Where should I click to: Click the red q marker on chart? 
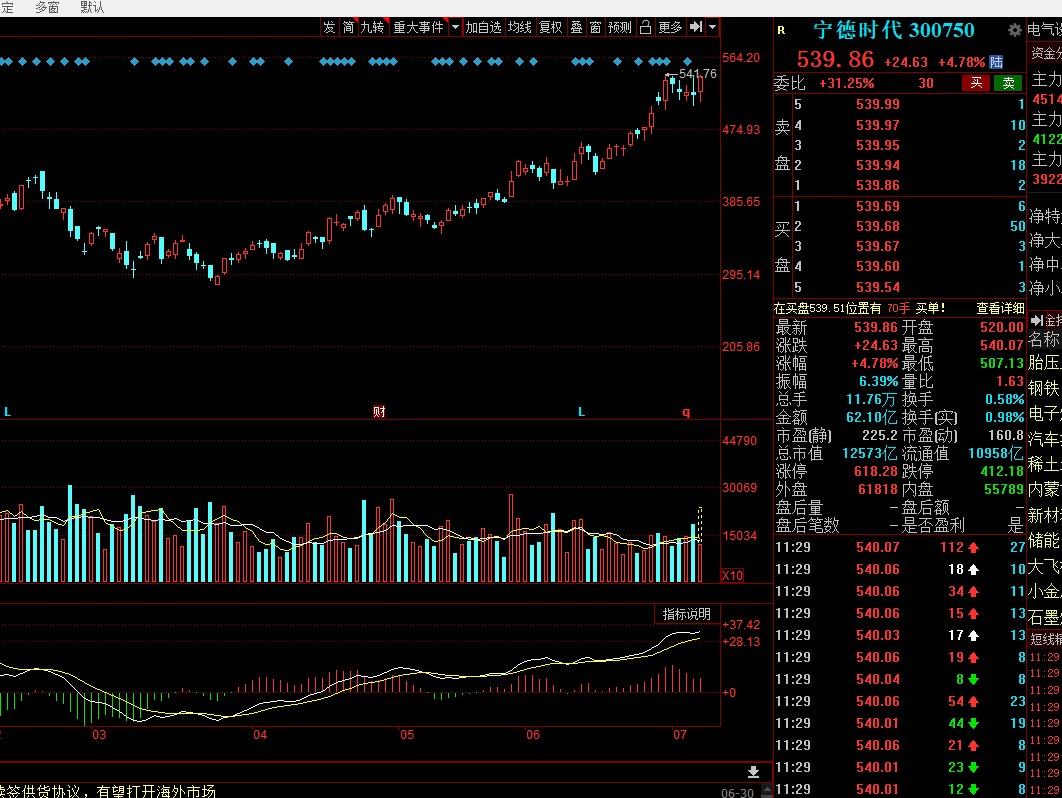686,412
